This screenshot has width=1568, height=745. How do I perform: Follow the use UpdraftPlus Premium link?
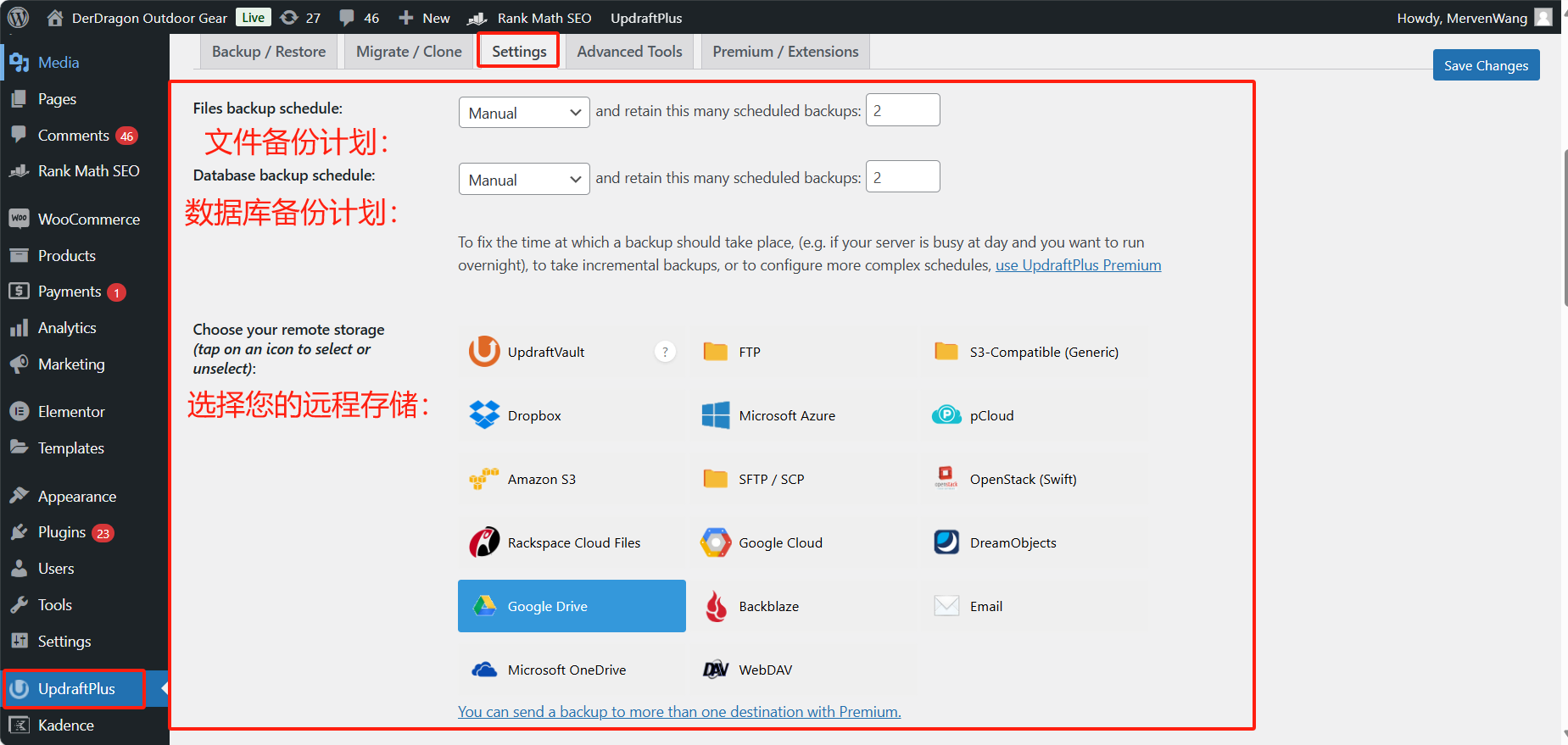click(x=1078, y=265)
